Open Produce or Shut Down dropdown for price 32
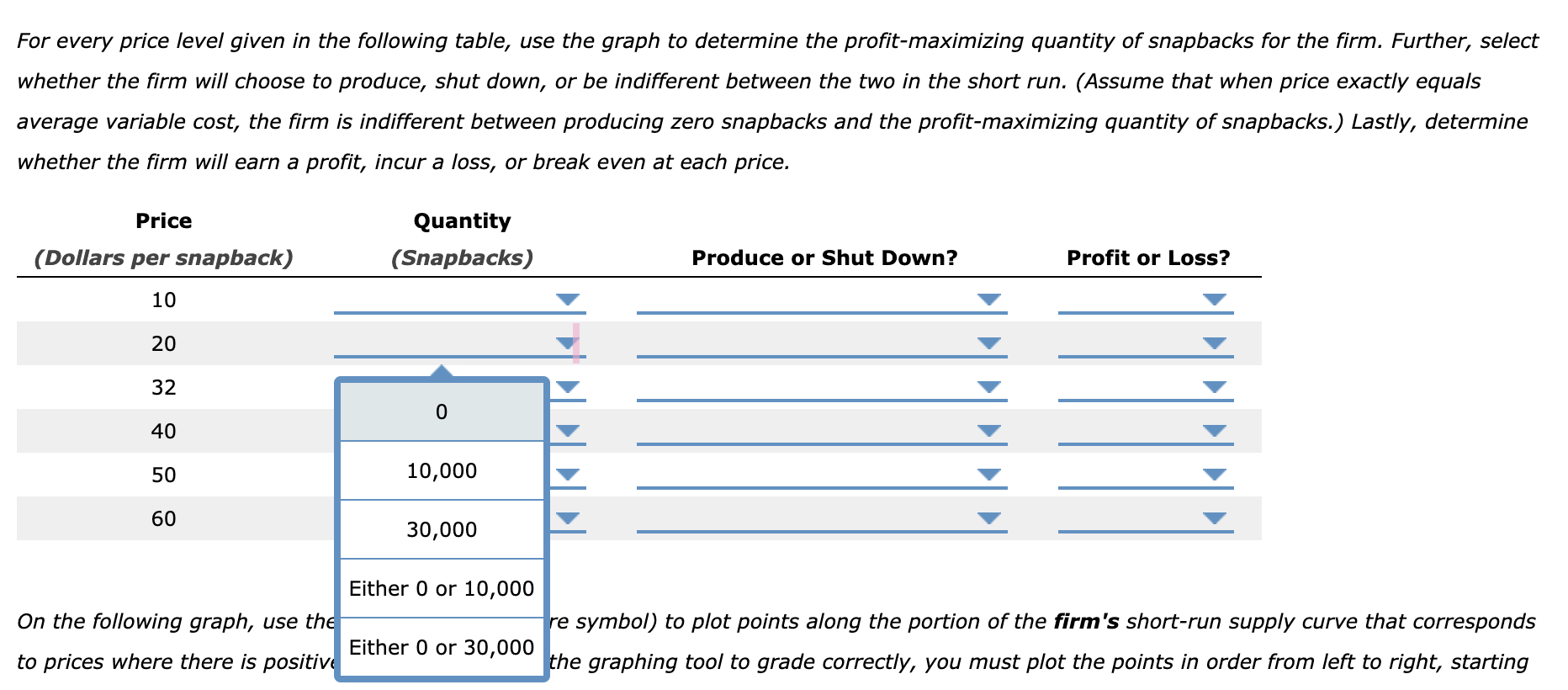The width and height of the screenshot is (1568, 690). coord(989,387)
